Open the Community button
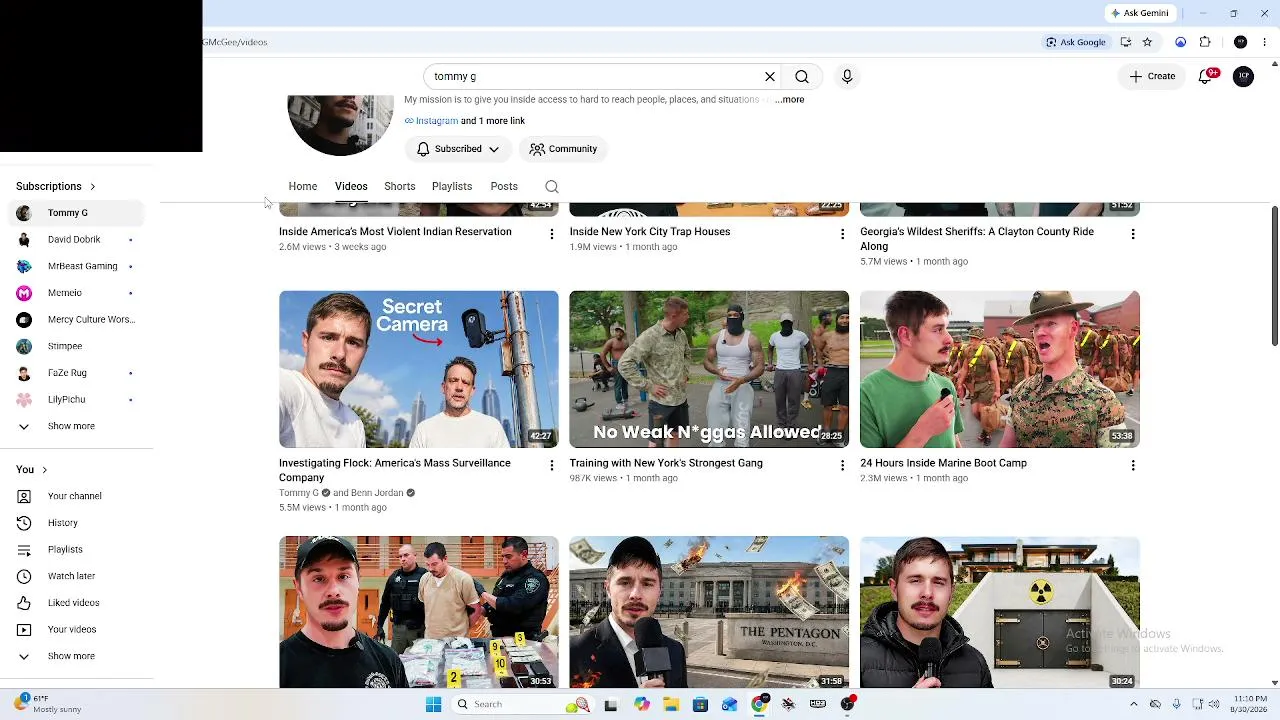The height and width of the screenshot is (720, 1280). [563, 149]
